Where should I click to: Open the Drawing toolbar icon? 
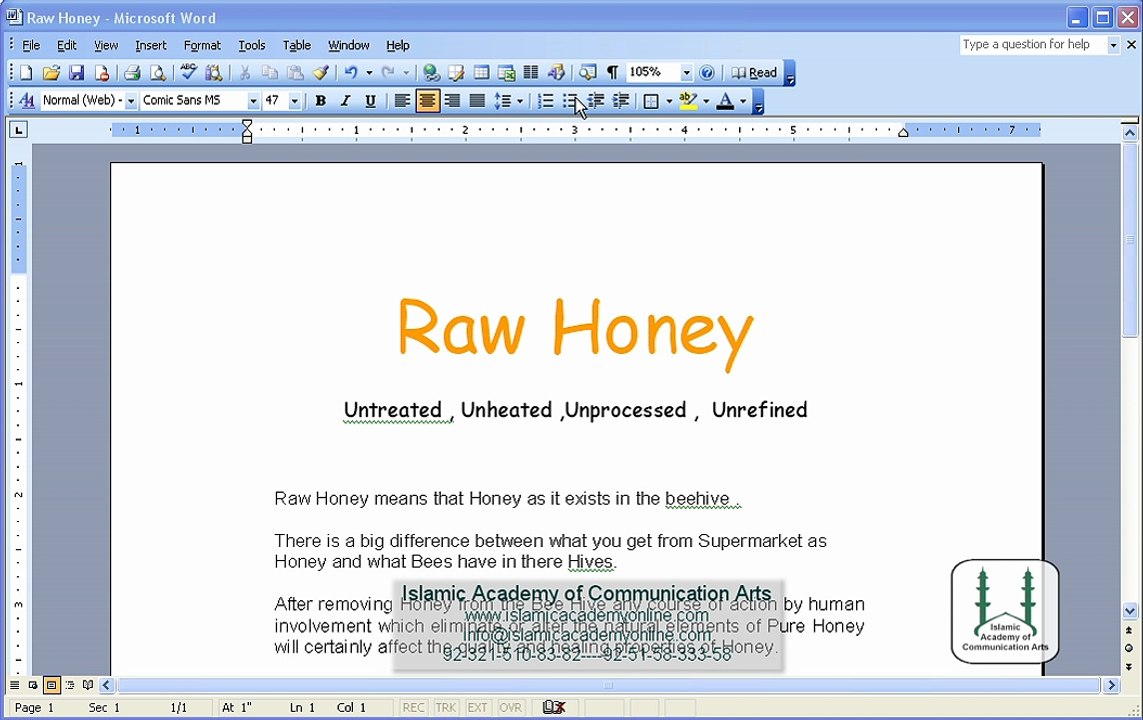click(556, 73)
